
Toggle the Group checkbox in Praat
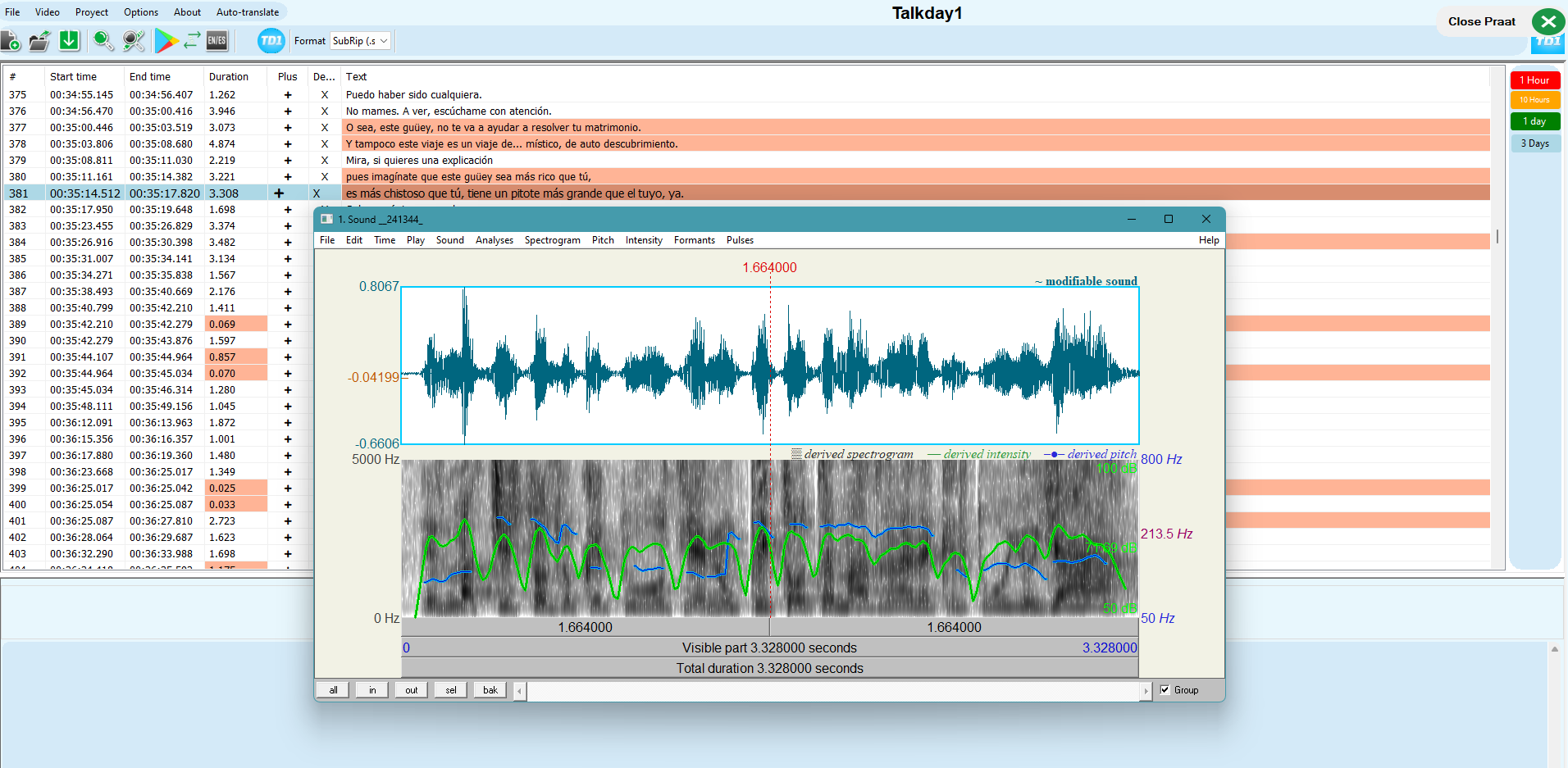[x=1165, y=690]
